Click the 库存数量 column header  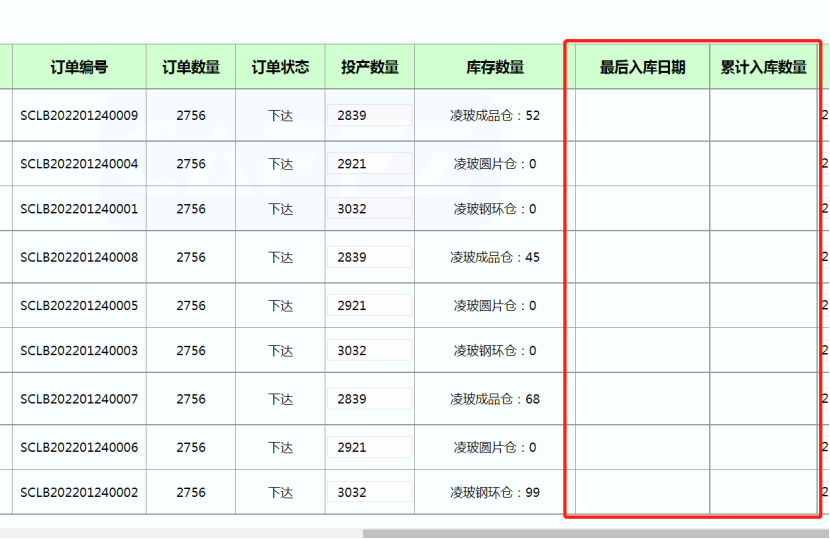494,67
